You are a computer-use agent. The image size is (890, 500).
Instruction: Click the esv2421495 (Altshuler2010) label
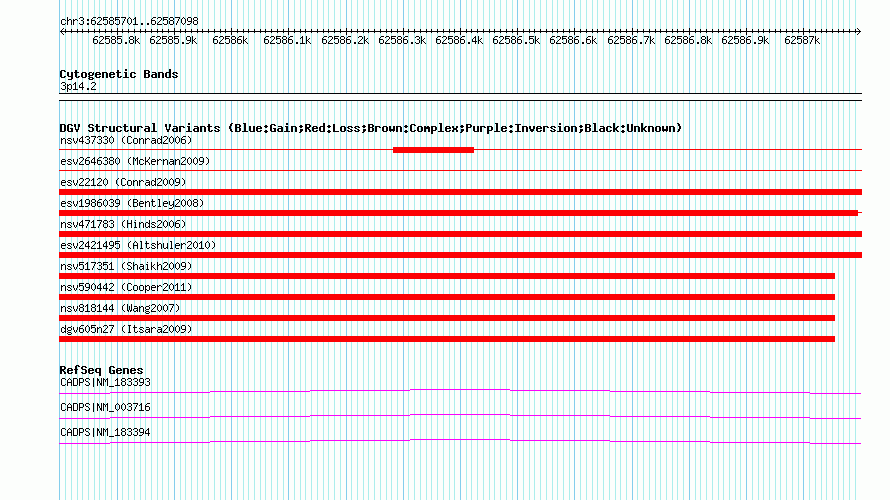pos(138,245)
